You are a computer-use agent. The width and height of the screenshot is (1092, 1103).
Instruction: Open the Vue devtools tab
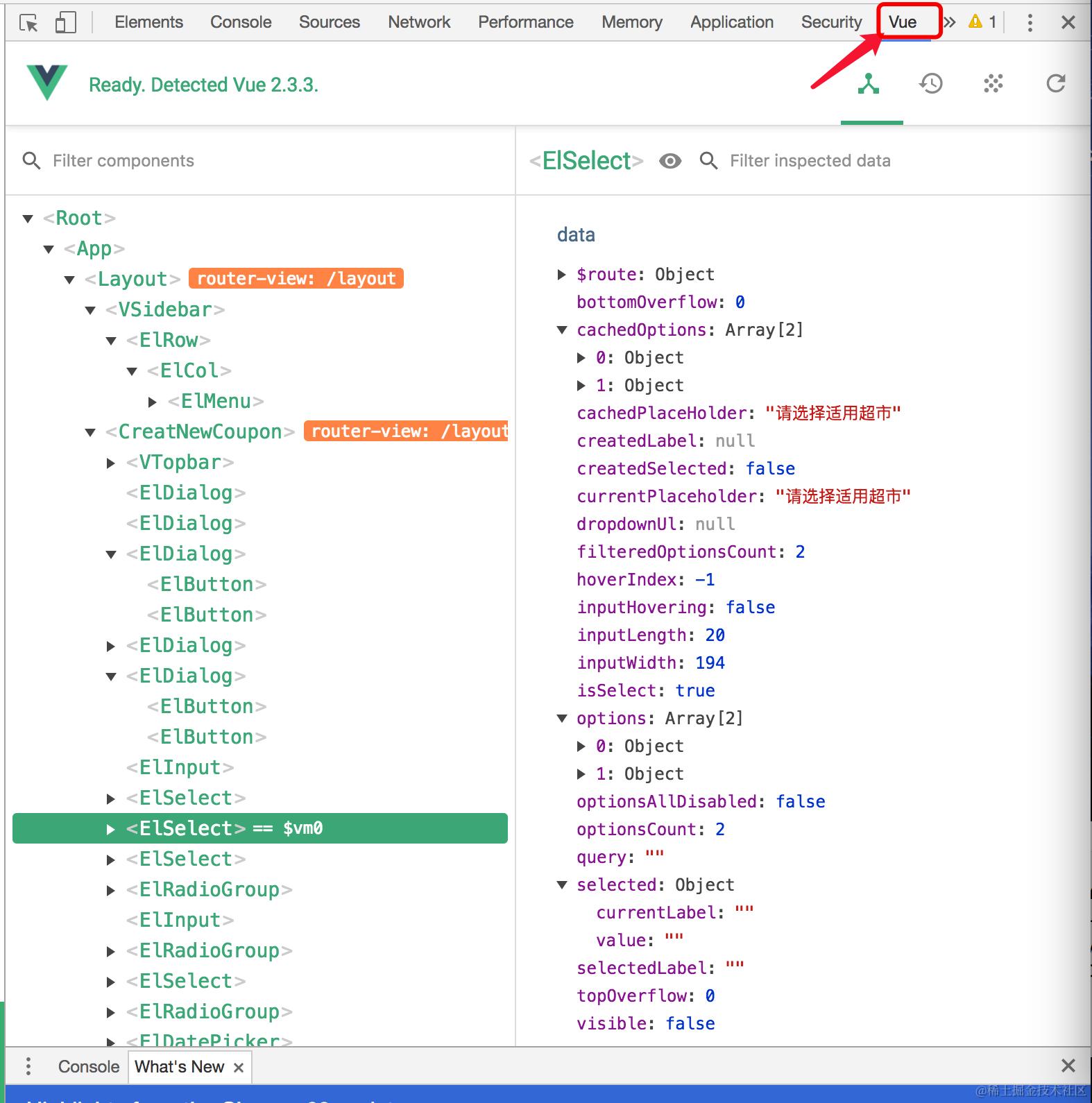pyautogui.click(x=903, y=22)
